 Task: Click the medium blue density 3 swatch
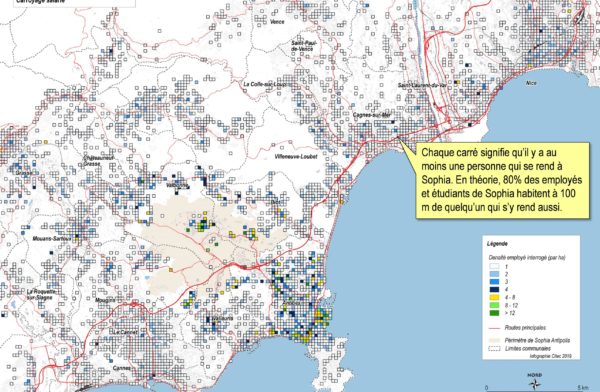(x=494, y=281)
